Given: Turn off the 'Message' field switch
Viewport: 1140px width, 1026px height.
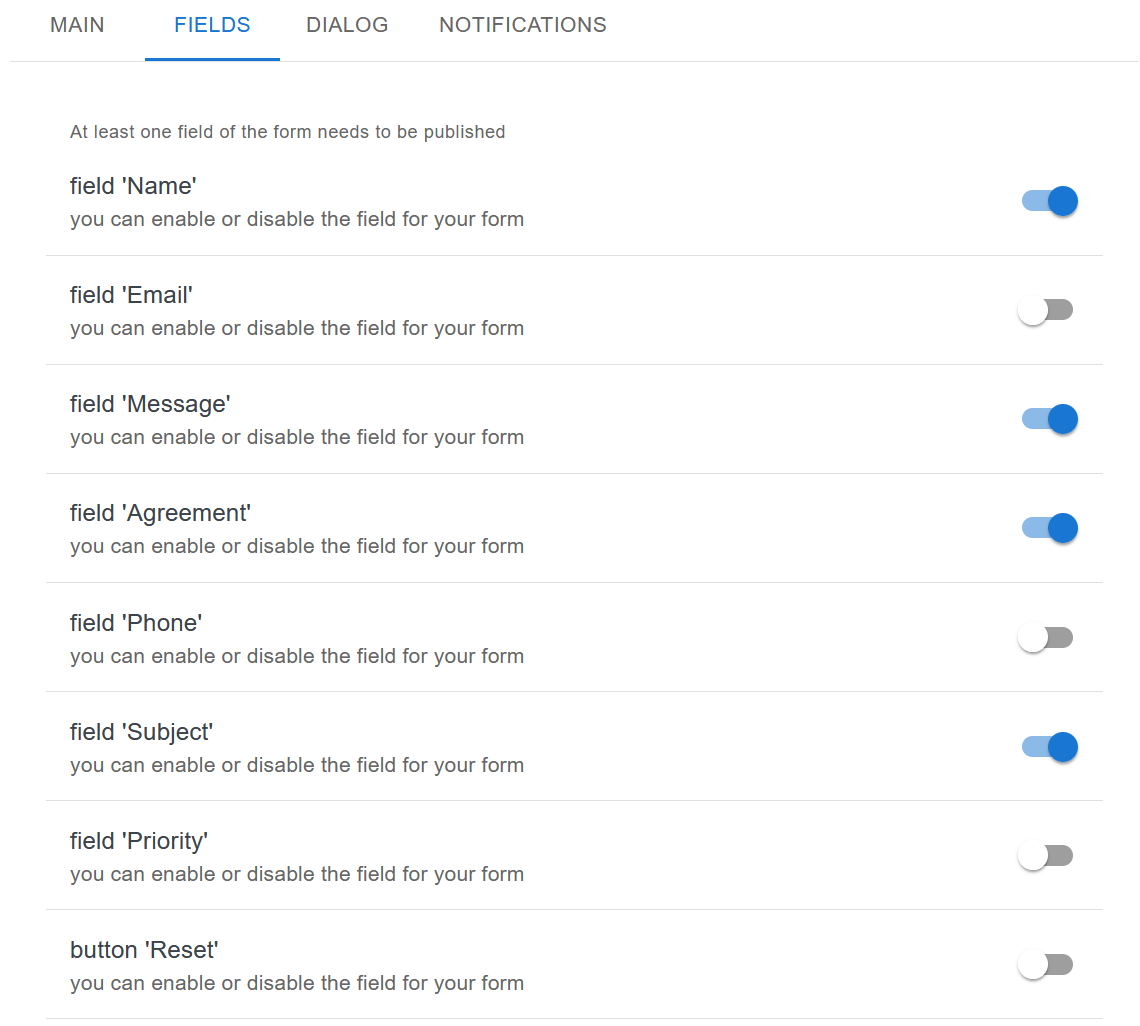Looking at the screenshot, I should [x=1048, y=419].
